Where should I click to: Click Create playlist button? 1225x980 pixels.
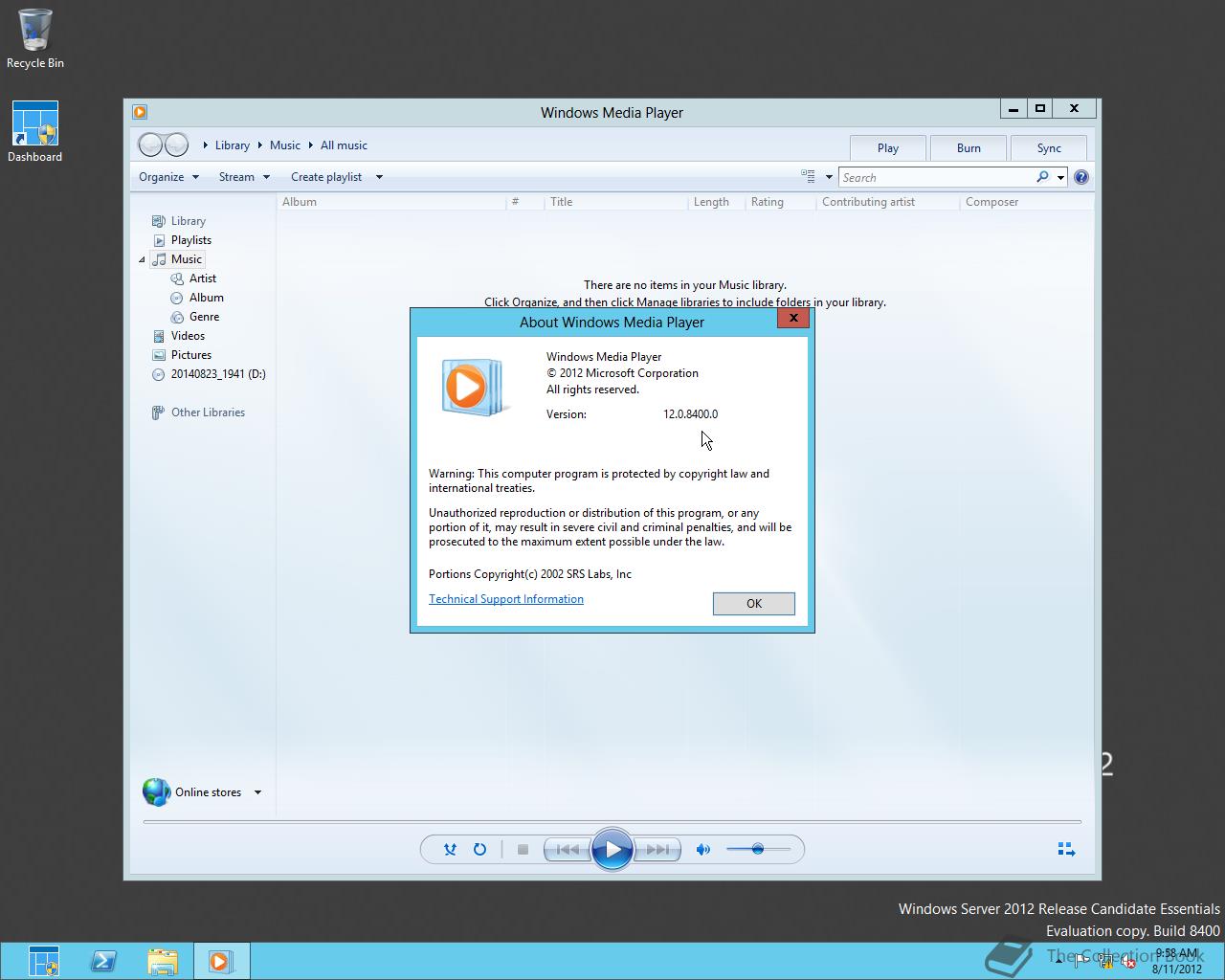pos(326,177)
